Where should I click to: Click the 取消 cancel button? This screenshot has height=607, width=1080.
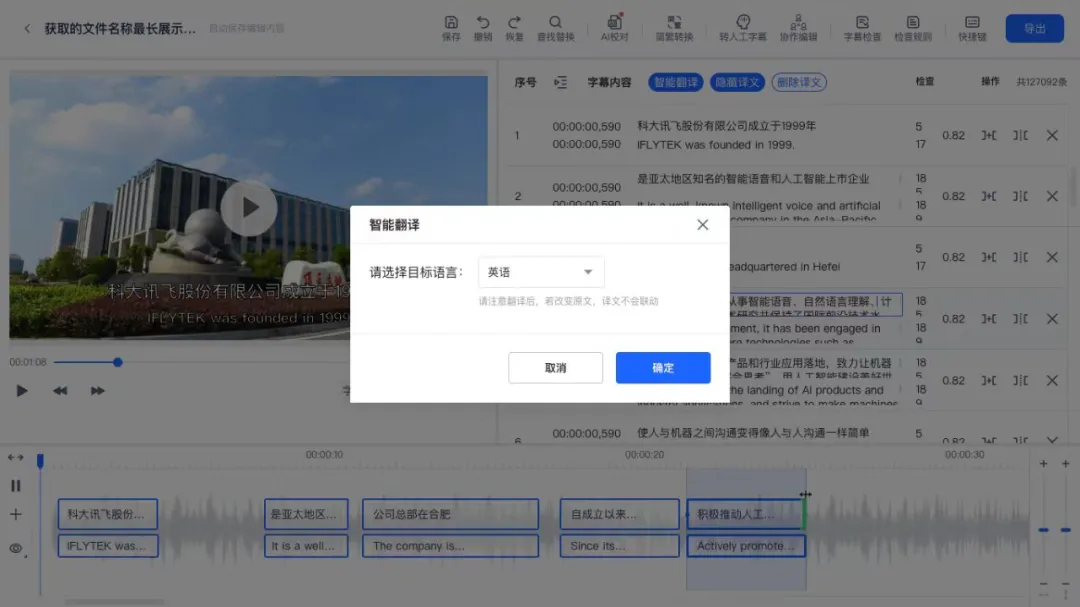point(555,368)
